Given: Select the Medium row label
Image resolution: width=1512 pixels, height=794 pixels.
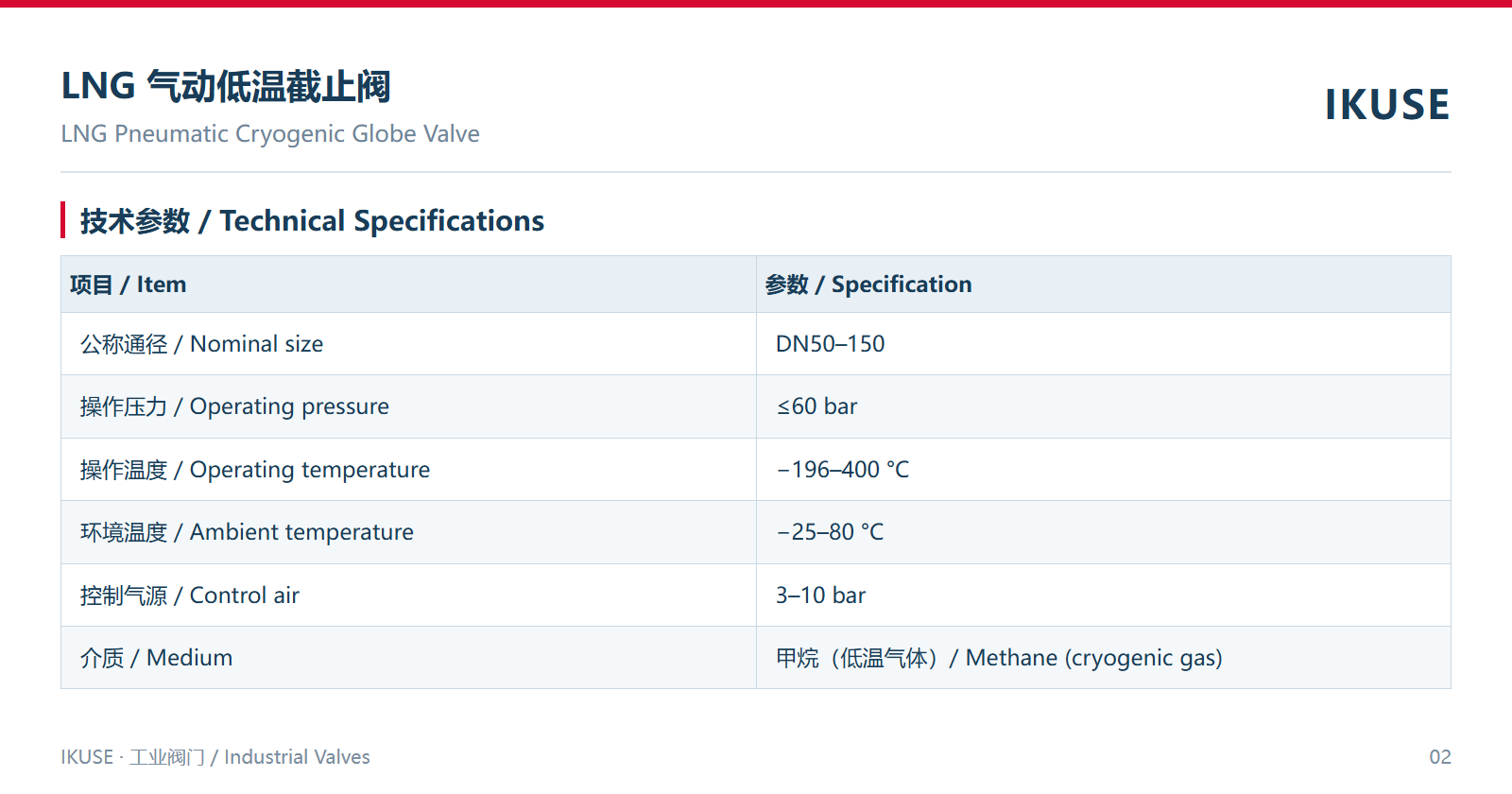Looking at the screenshot, I should [x=156, y=658].
